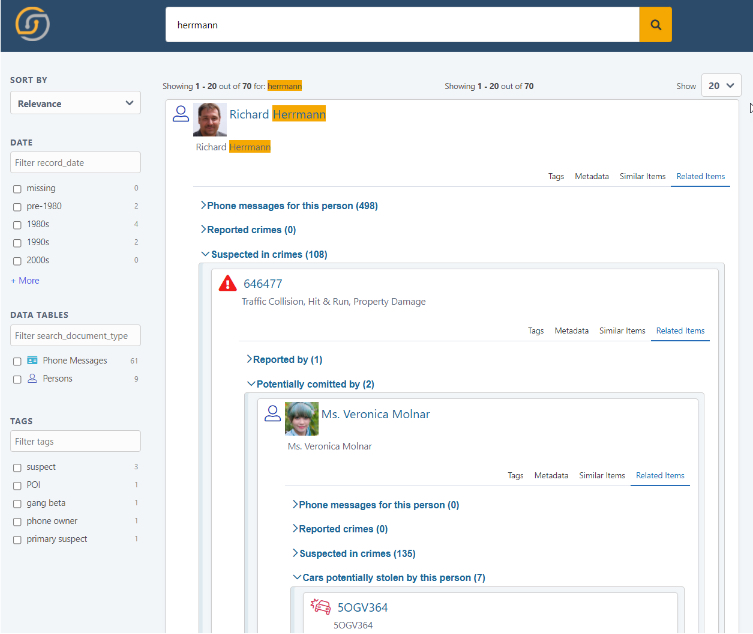Open Richard Herrmann's profile photo
The height and width of the screenshot is (634, 753).
click(210, 120)
